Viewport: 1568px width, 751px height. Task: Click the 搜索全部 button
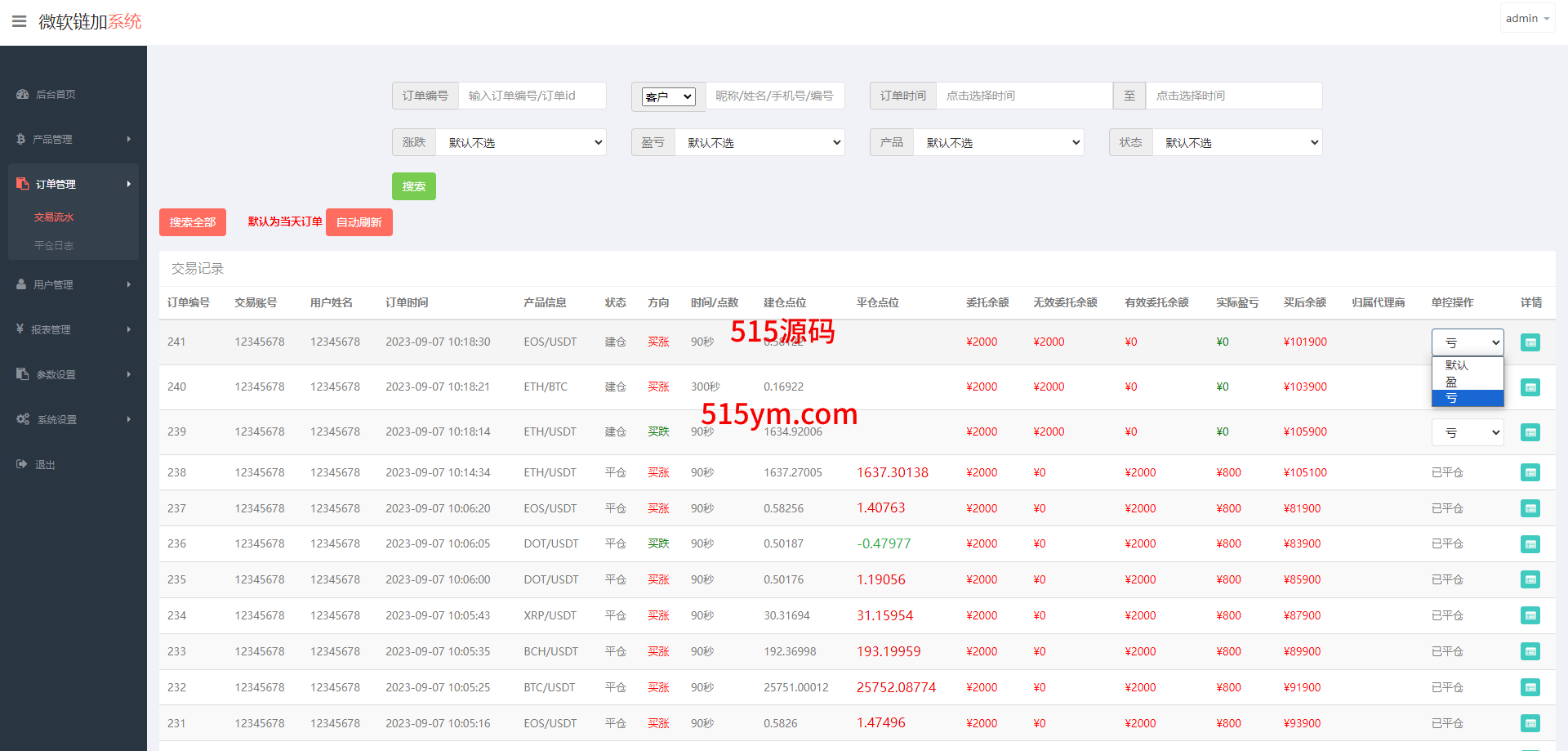193,222
